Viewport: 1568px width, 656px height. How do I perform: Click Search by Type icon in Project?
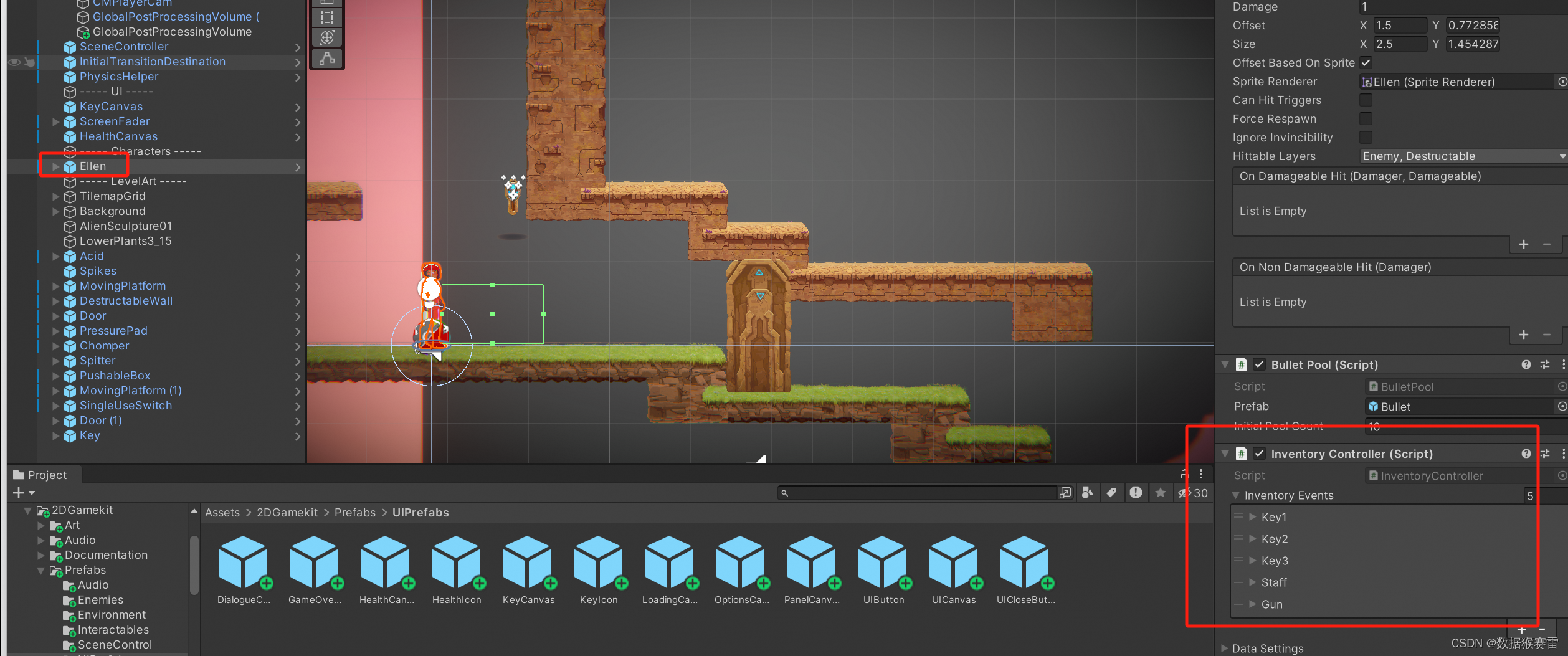click(1087, 493)
